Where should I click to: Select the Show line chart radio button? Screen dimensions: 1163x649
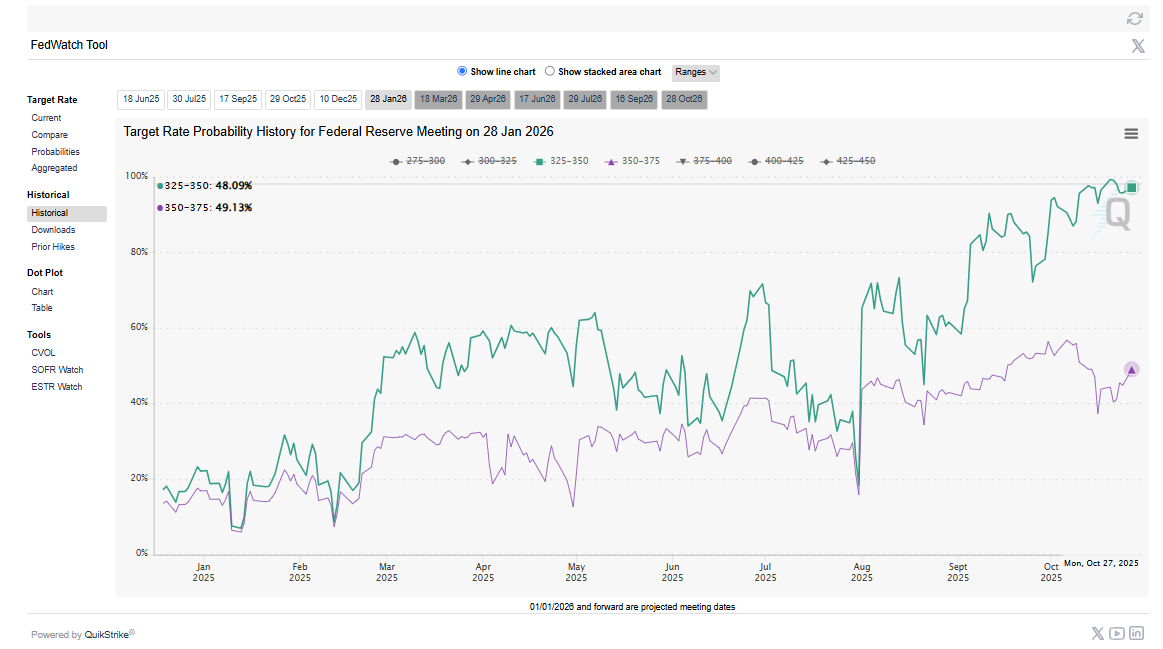click(x=462, y=72)
